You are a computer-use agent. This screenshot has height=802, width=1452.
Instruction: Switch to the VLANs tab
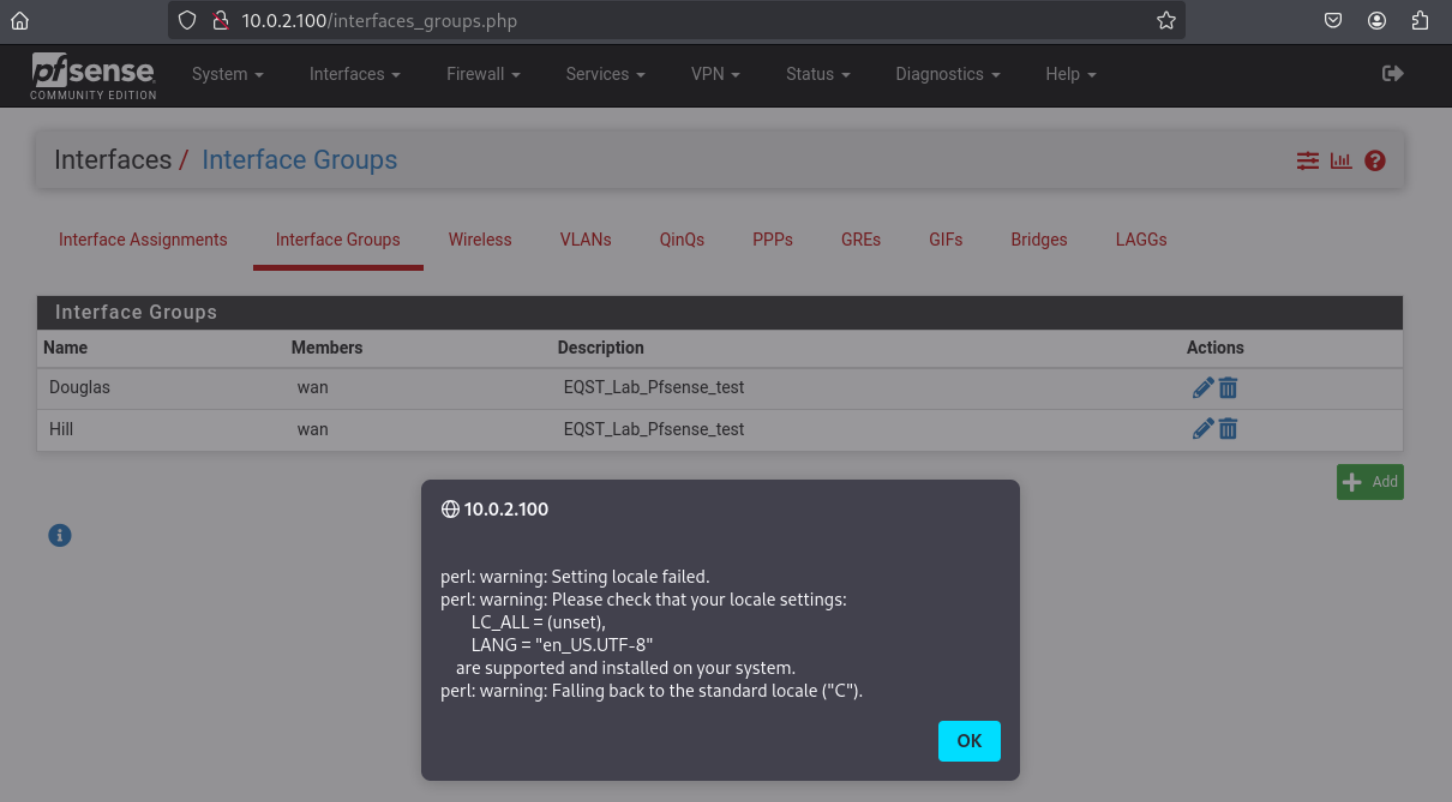(585, 240)
